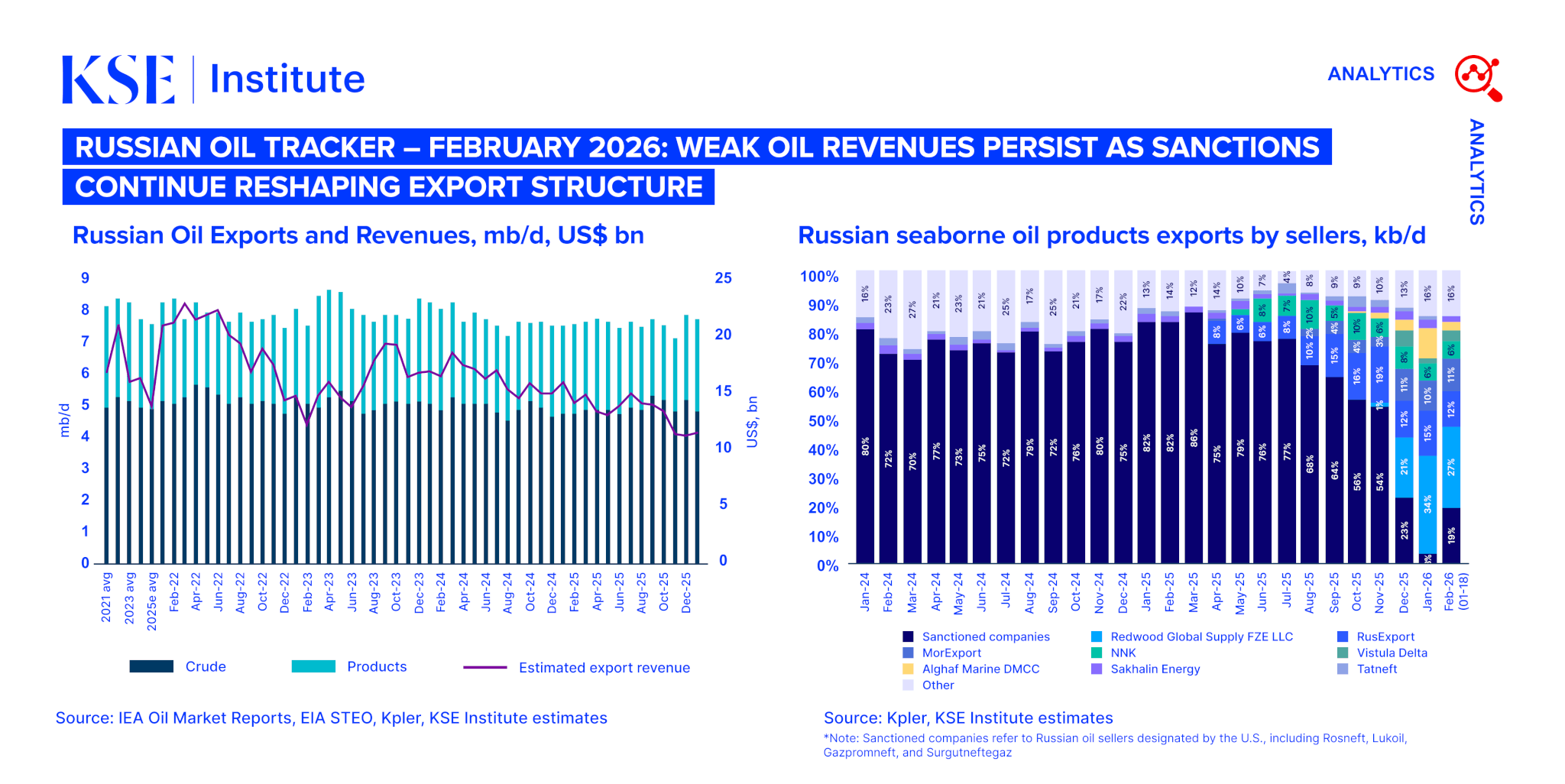Click the red analytics magnifier icon
This screenshot has height=784, width=1565.
tap(1479, 77)
